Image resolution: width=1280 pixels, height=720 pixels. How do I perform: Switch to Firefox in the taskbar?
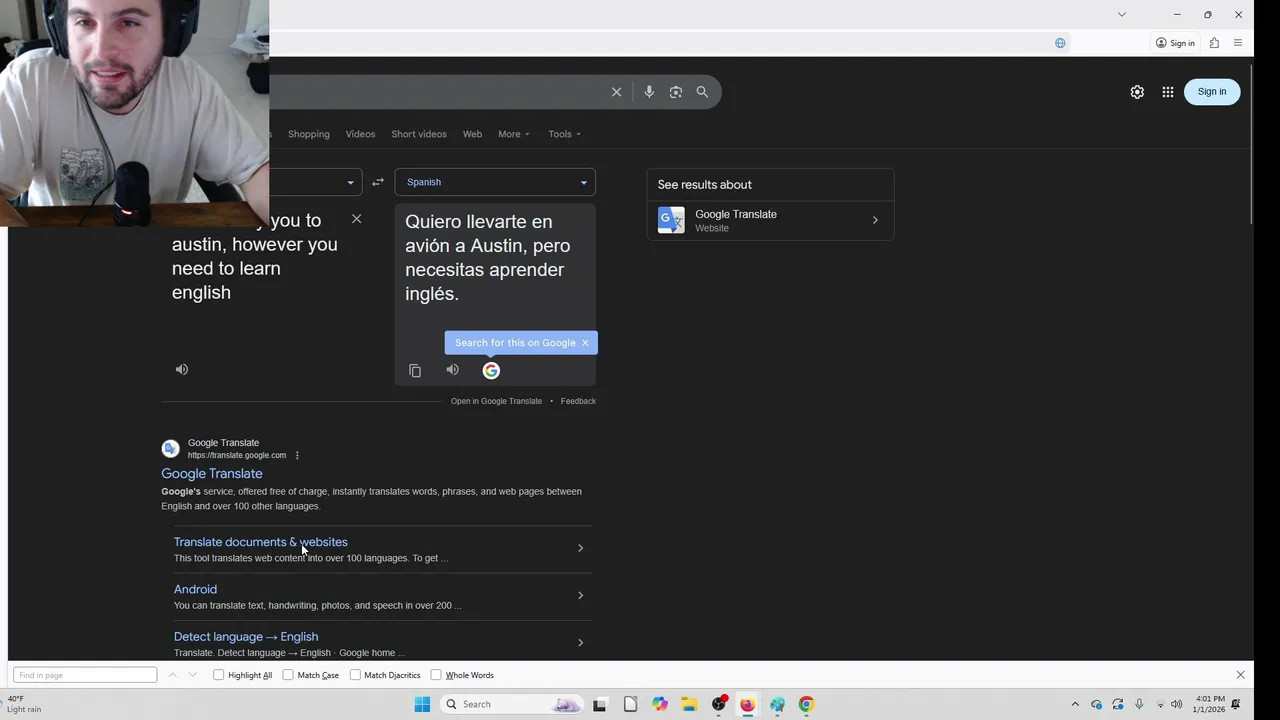coord(747,704)
